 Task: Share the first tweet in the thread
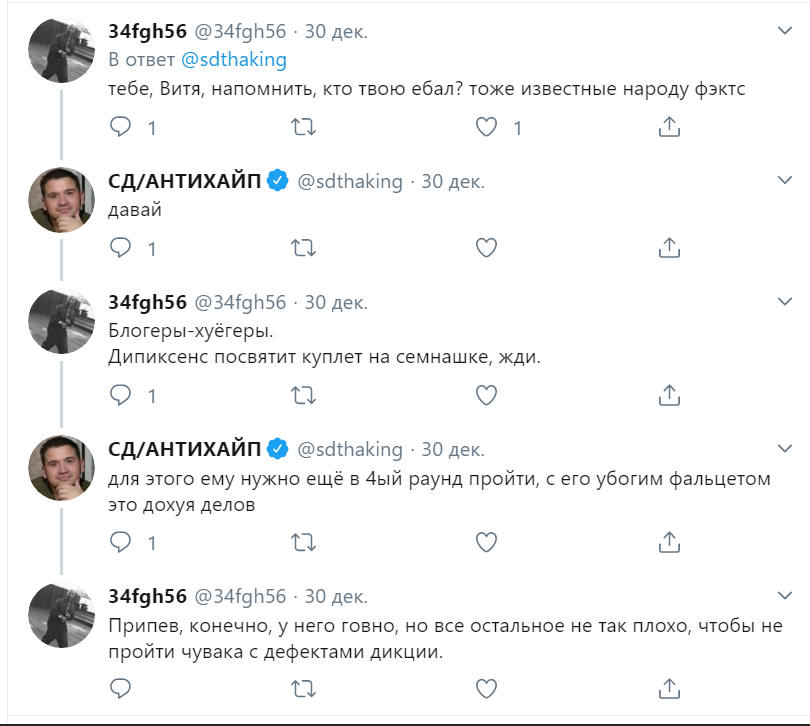(670, 127)
